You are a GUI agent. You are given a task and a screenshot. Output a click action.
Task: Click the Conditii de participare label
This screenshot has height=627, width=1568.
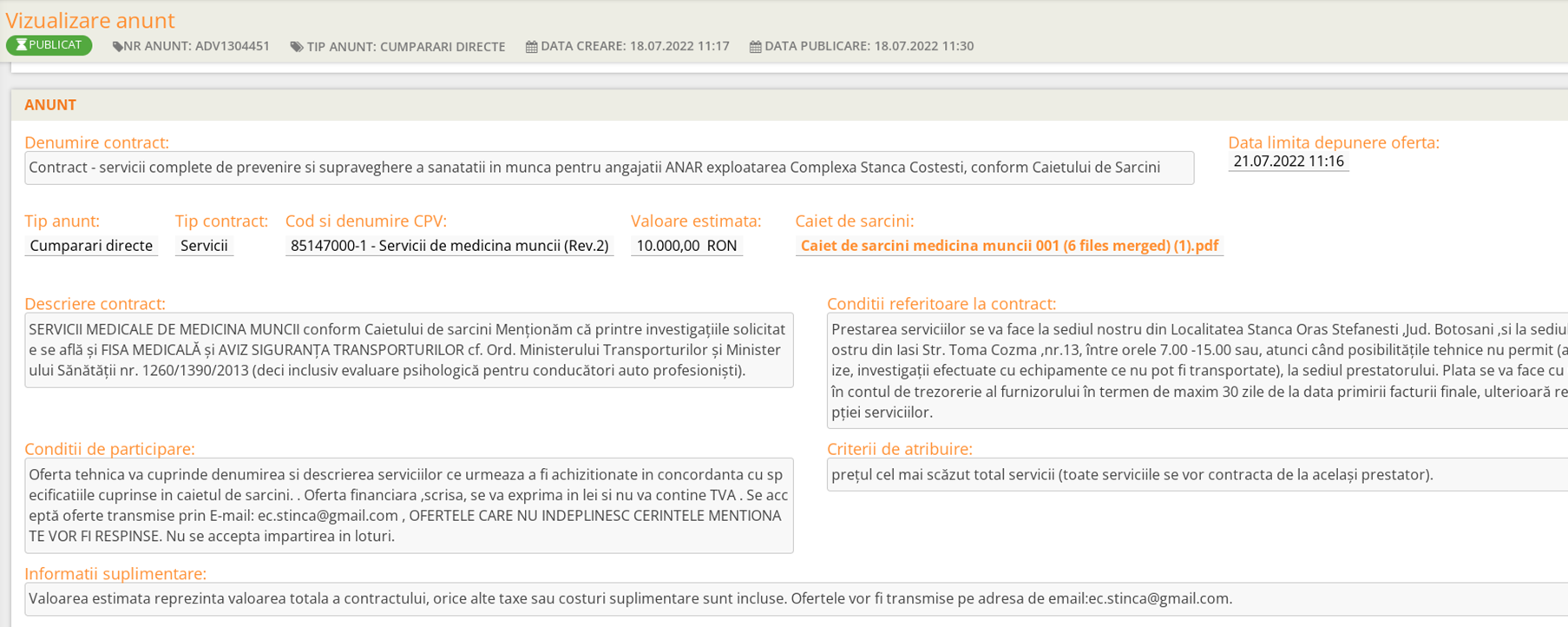click(x=109, y=449)
